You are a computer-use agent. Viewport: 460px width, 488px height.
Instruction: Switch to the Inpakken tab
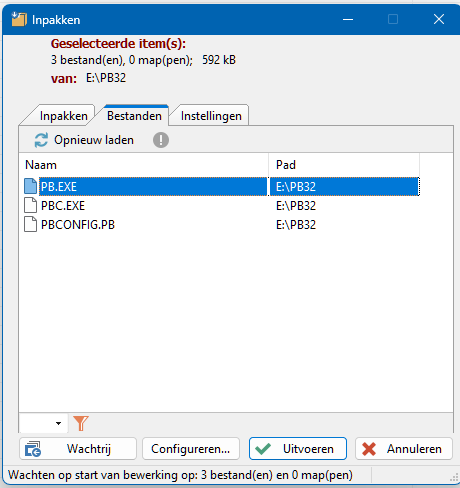point(63,116)
